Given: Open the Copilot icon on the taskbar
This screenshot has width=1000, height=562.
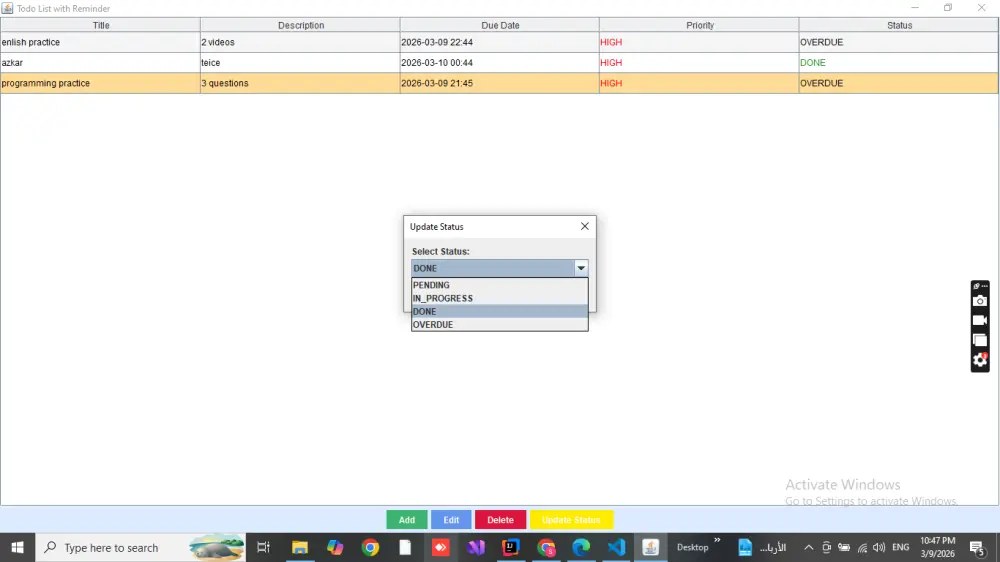Looking at the screenshot, I should click(335, 547).
